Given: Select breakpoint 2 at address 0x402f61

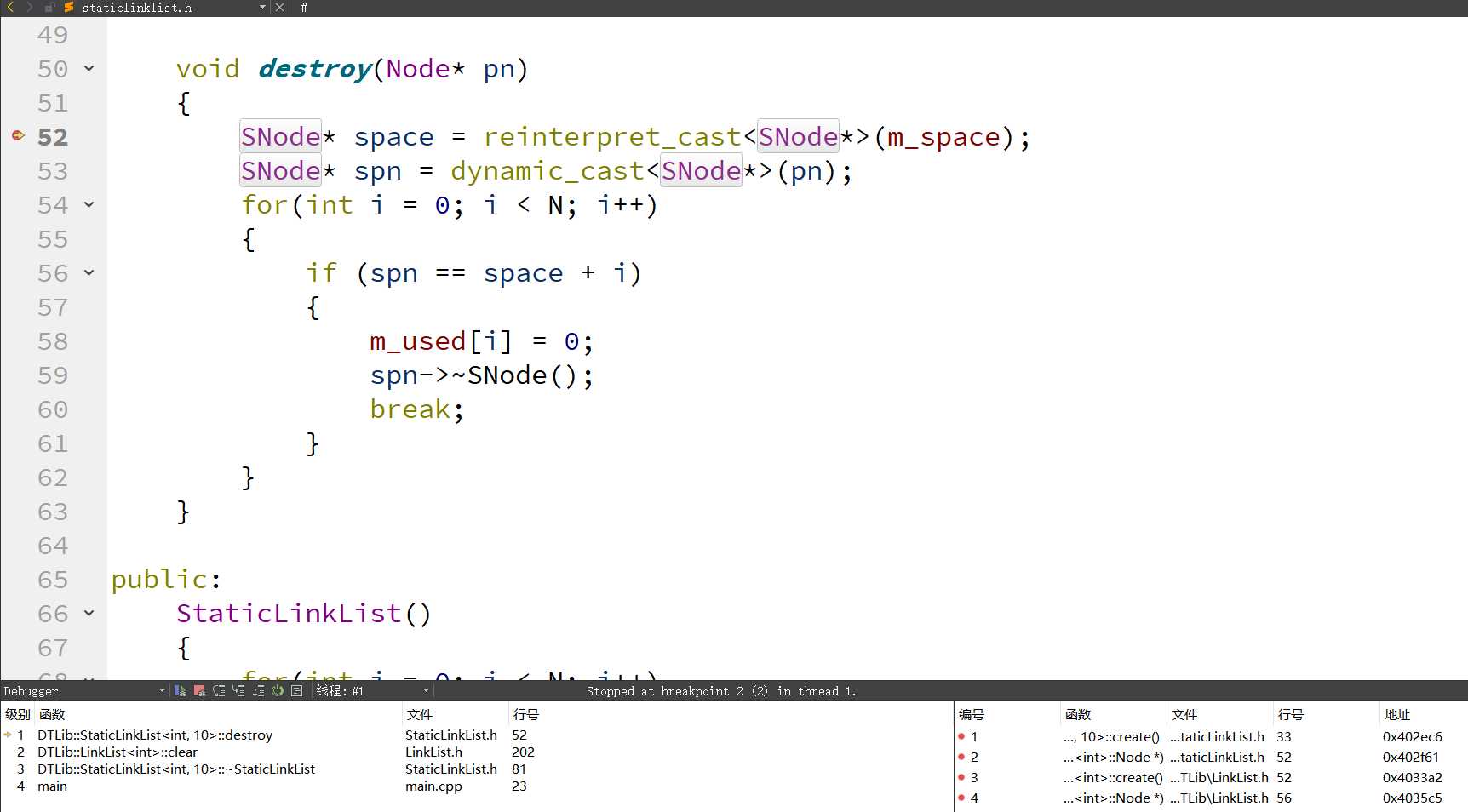Looking at the screenshot, I should (x=1209, y=758).
